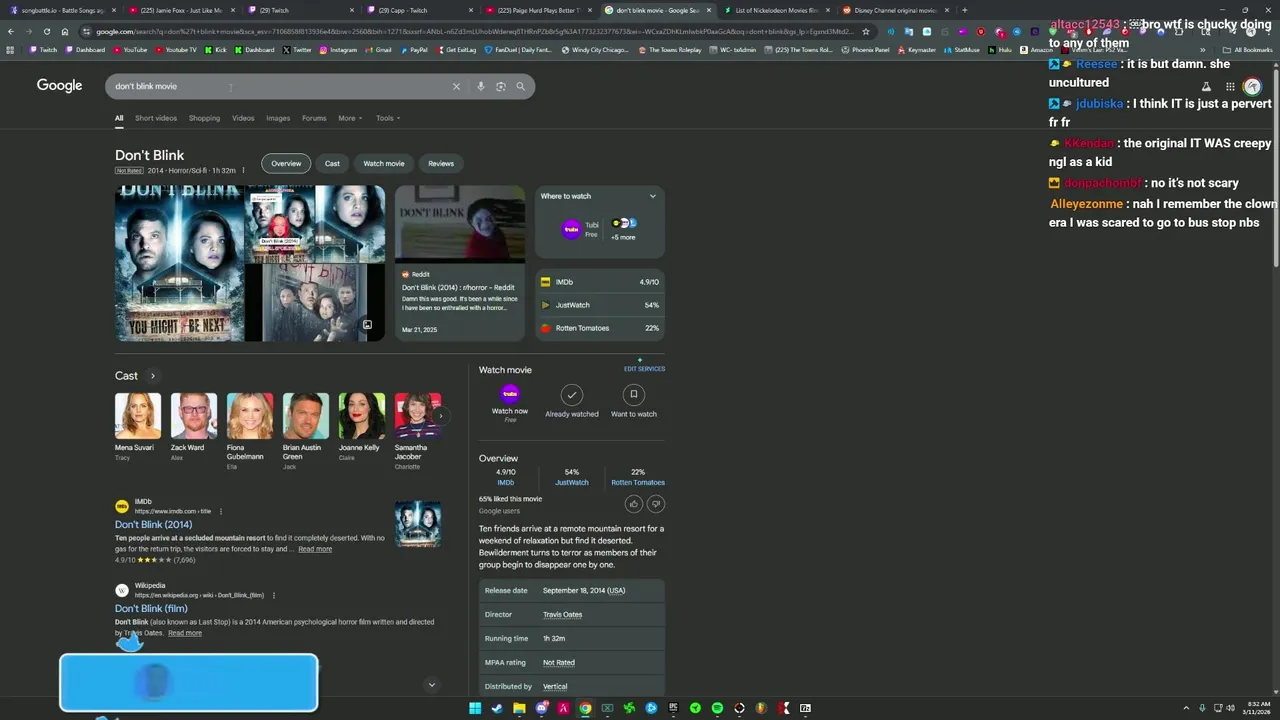
Task: Open Google apps grid
Action: coord(1230,86)
